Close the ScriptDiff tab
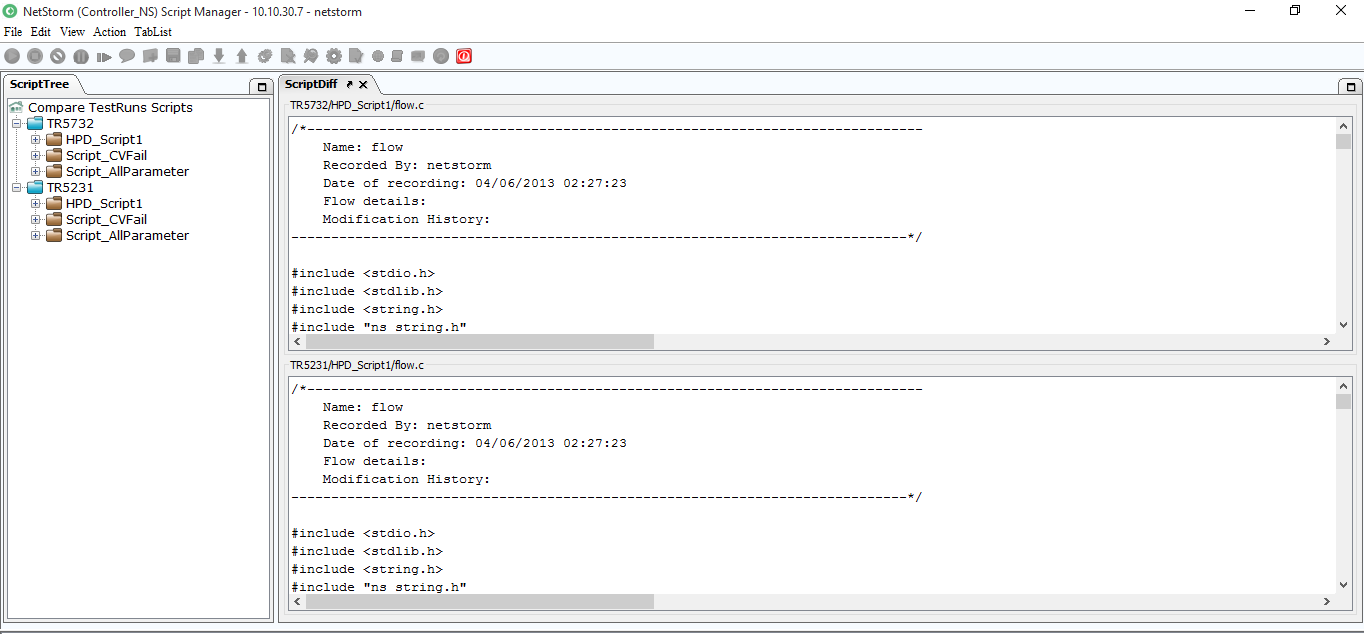This screenshot has height=634, width=1364. [364, 85]
